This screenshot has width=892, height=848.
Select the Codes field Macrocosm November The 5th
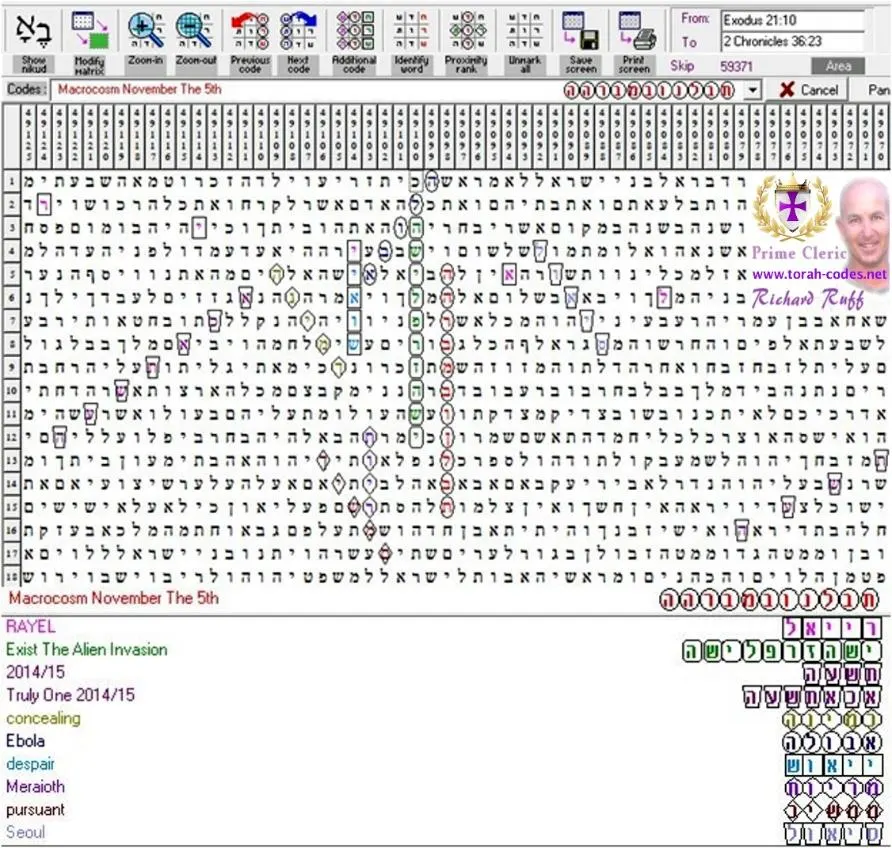398,90
